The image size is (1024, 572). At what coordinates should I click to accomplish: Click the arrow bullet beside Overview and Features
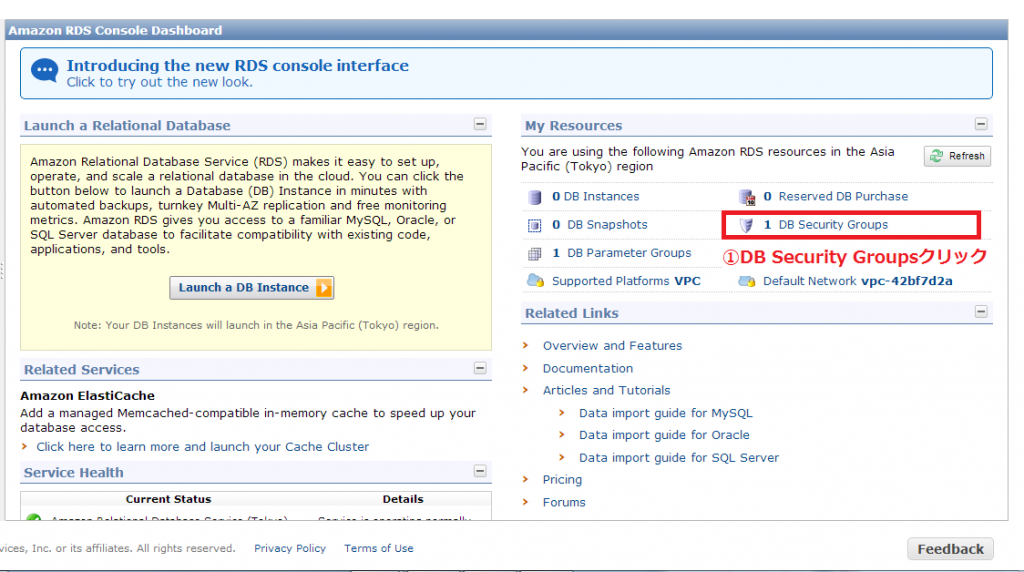pos(526,345)
